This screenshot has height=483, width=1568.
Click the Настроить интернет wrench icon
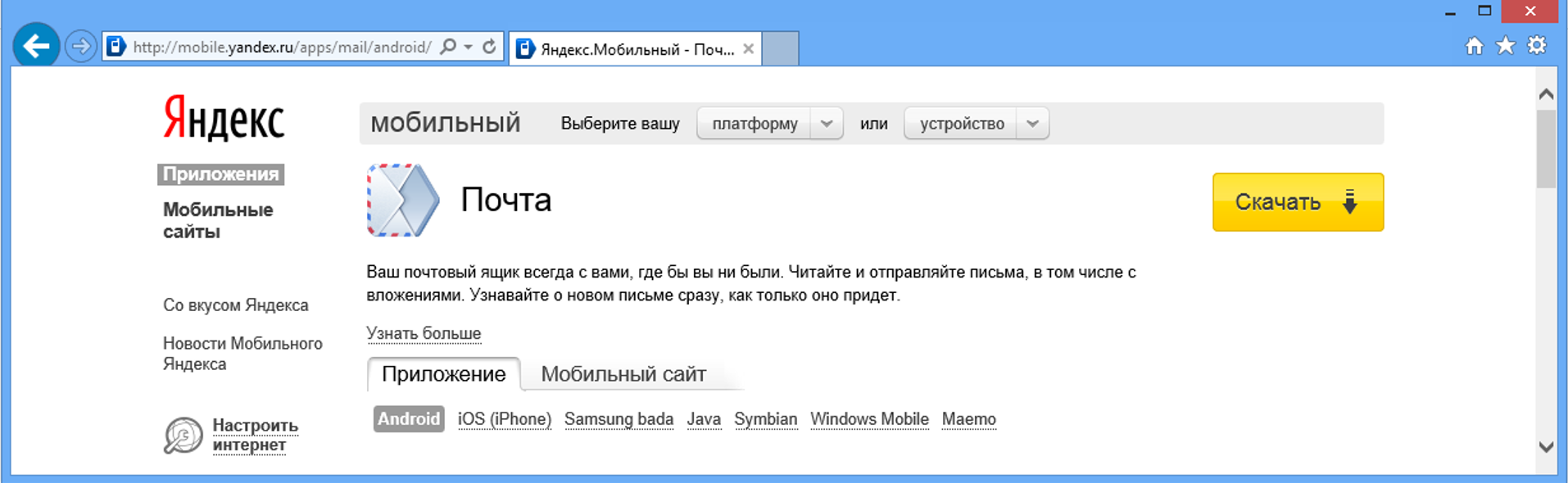pos(183,436)
